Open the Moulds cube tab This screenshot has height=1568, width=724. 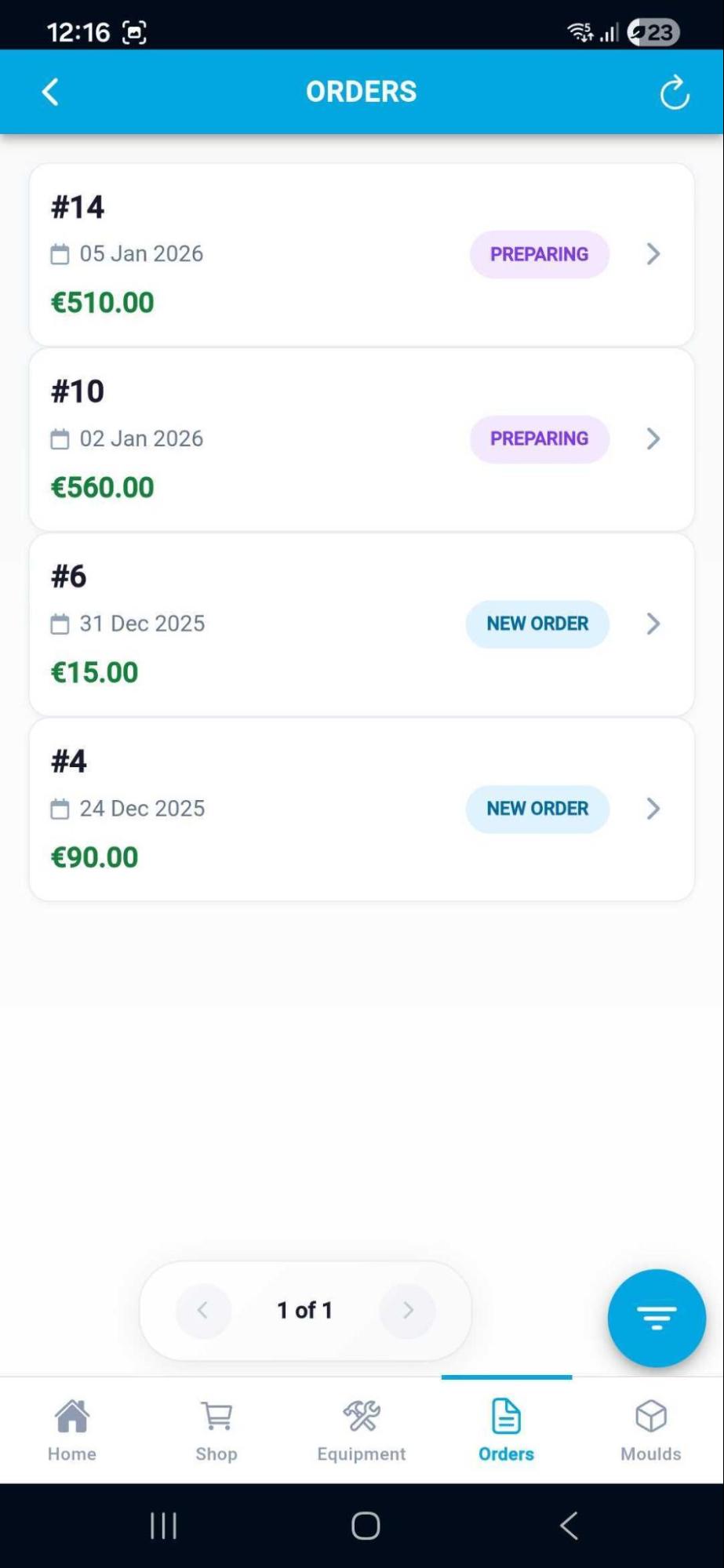click(x=650, y=1430)
